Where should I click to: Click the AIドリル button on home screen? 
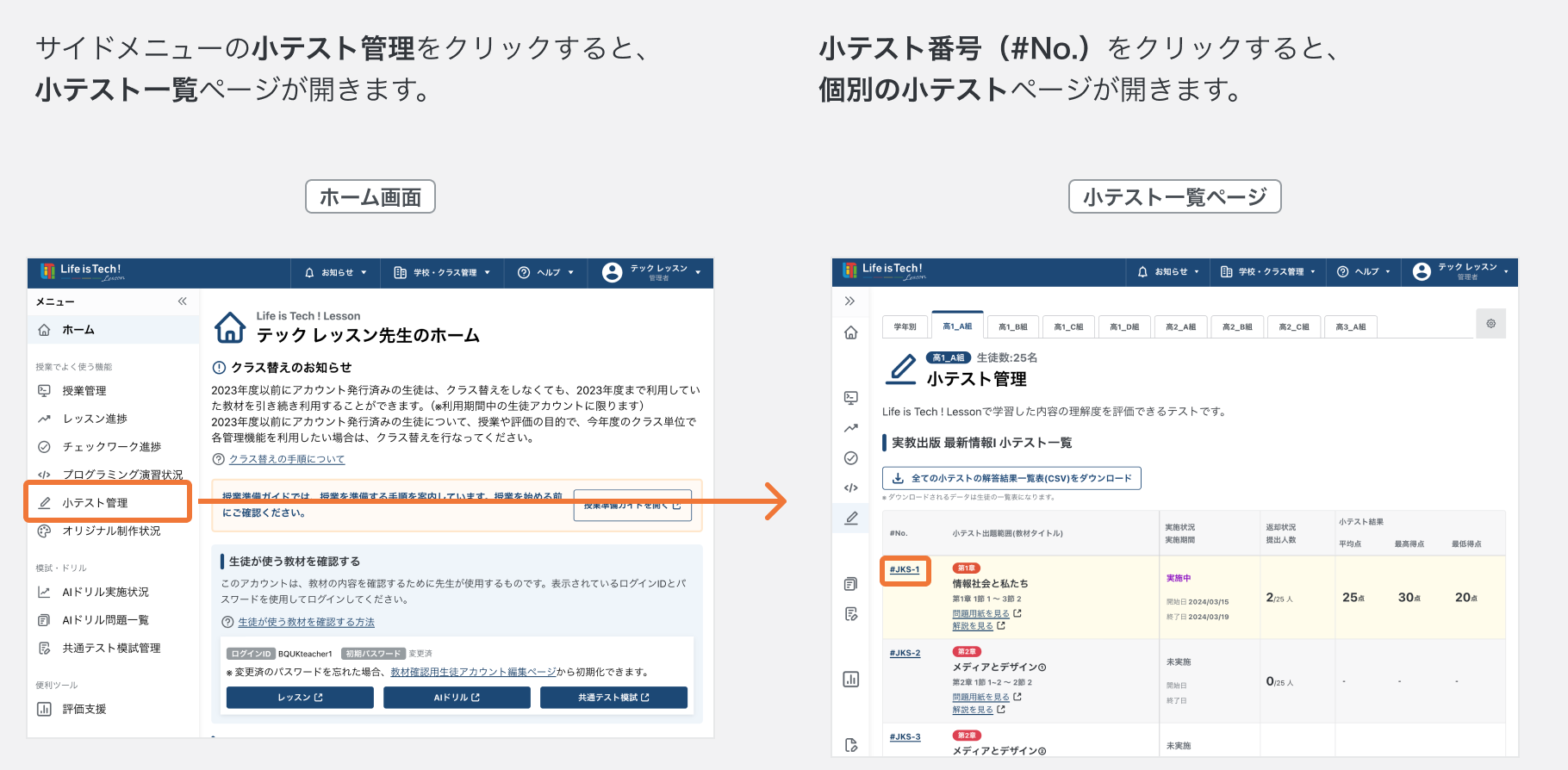457,698
